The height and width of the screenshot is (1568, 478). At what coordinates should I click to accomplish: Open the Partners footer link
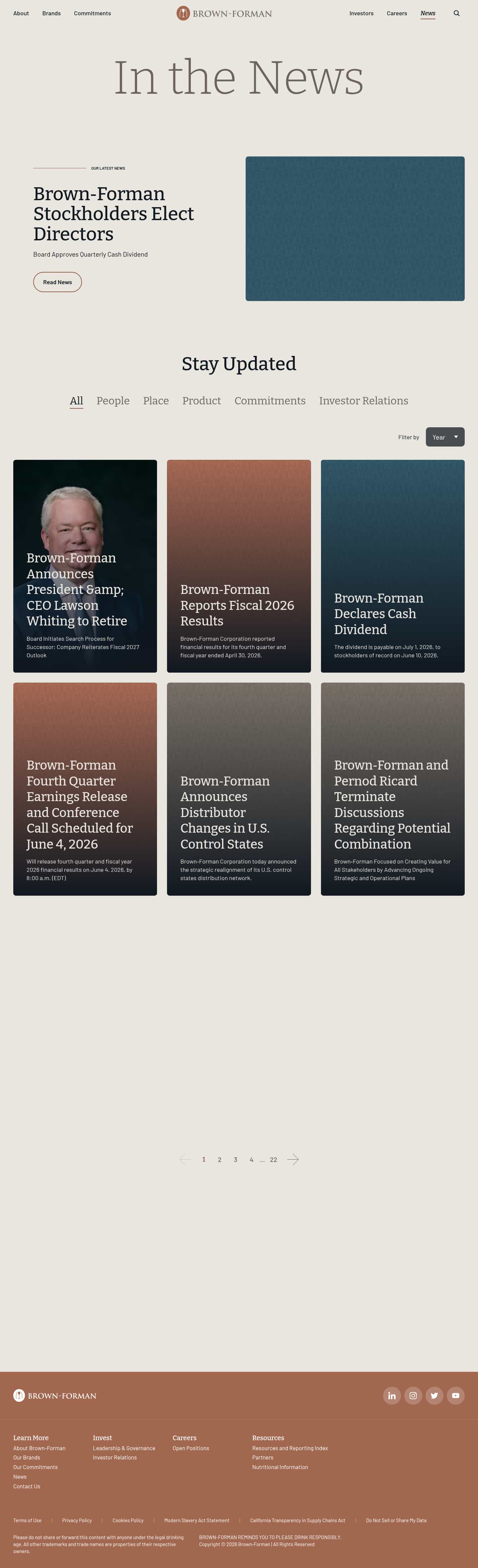(x=263, y=1457)
